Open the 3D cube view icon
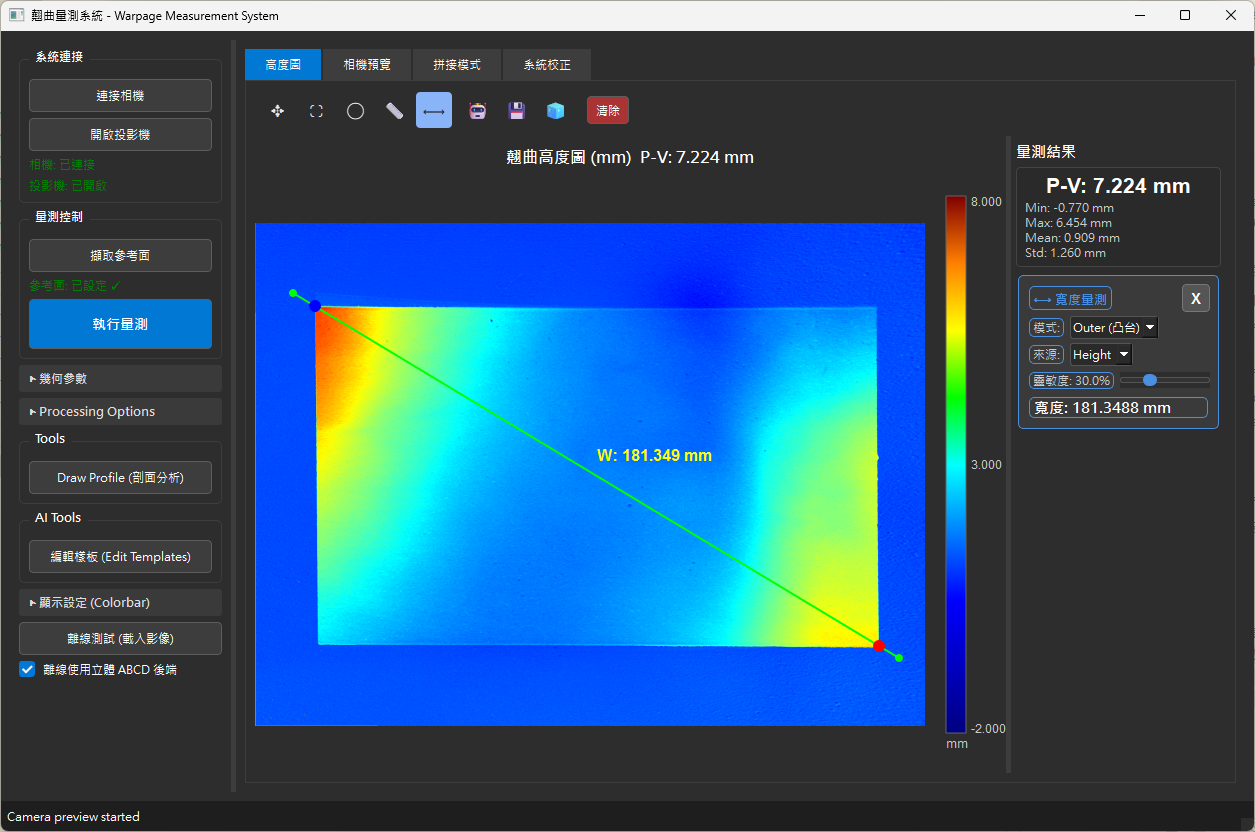 [555, 111]
